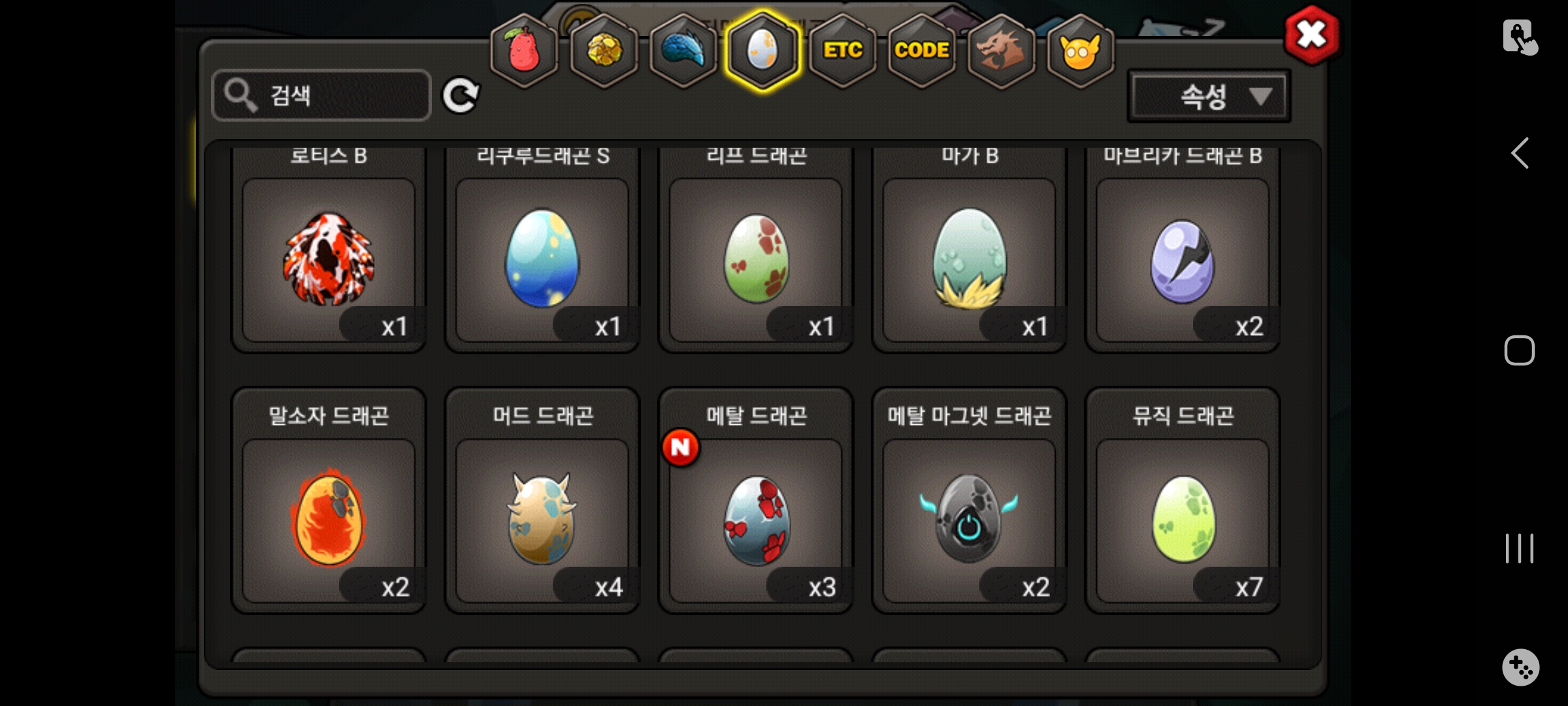This screenshot has width=1568, height=706.
Task: Select the egg category tab
Action: click(x=762, y=51)
